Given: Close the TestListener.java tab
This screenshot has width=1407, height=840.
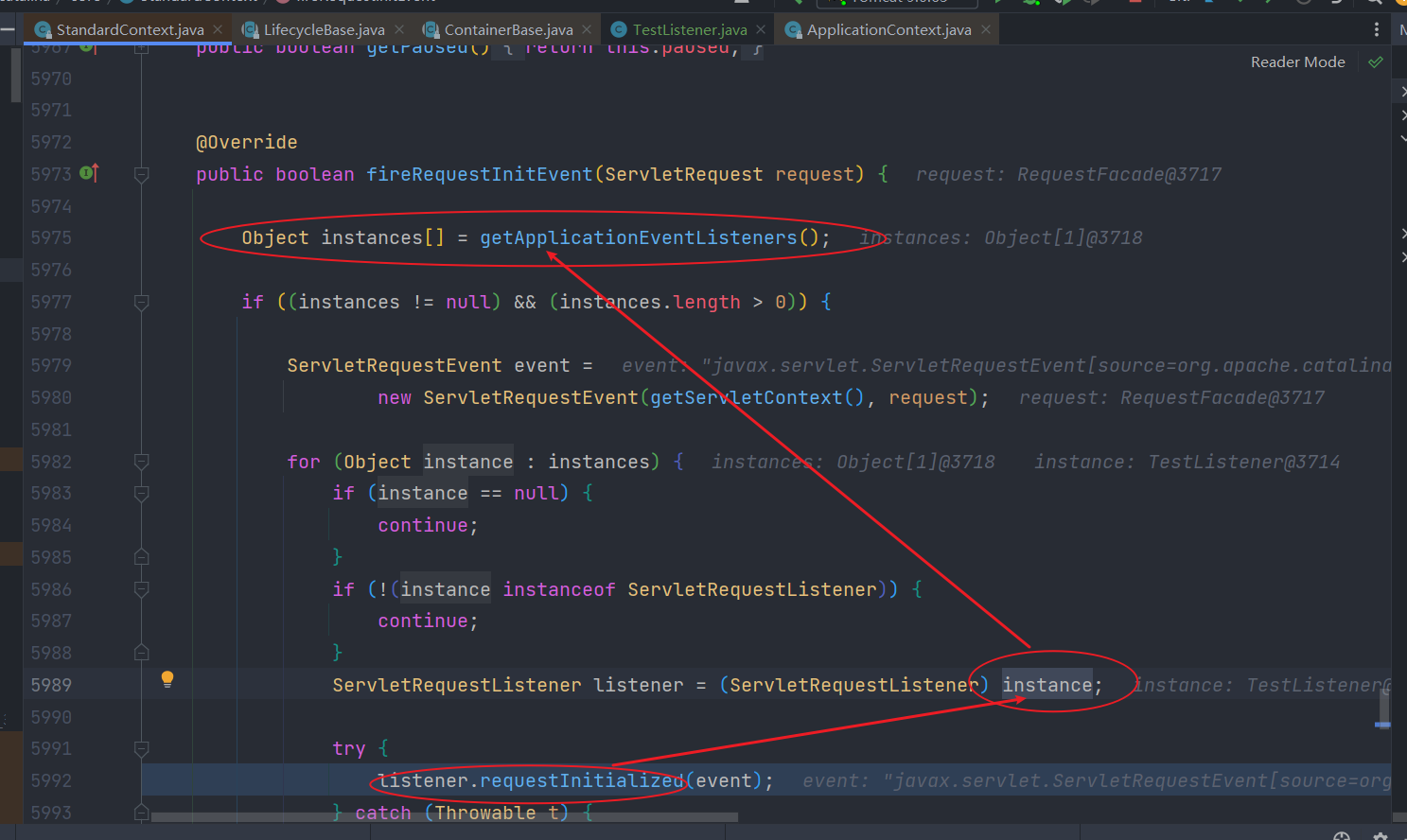Looking at the screenshot, I should coord(762,29).
